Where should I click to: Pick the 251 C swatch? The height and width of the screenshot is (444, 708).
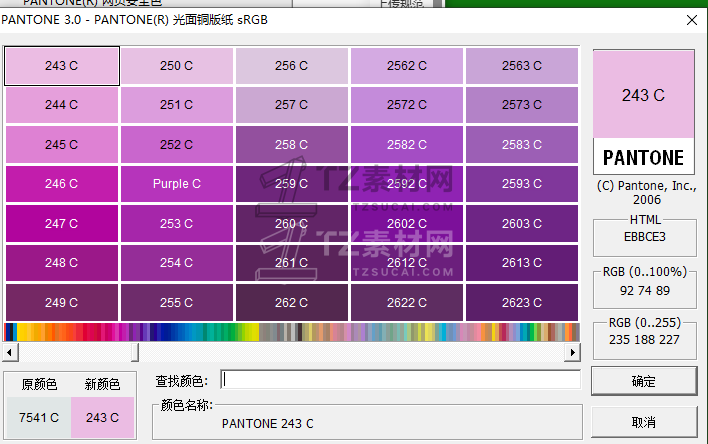coord(177,105)
